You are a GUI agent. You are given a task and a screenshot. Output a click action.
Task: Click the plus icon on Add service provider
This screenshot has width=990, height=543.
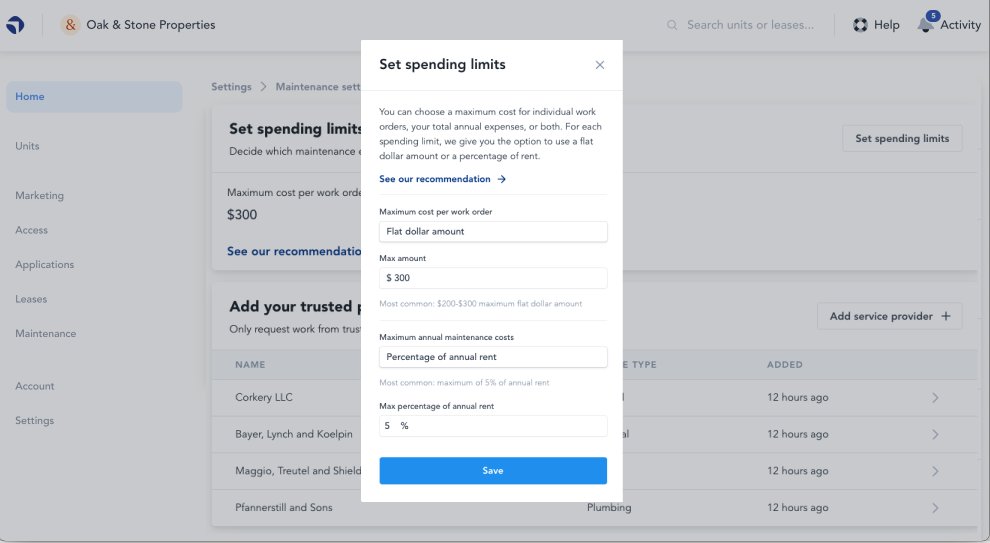tap(946, 316)
